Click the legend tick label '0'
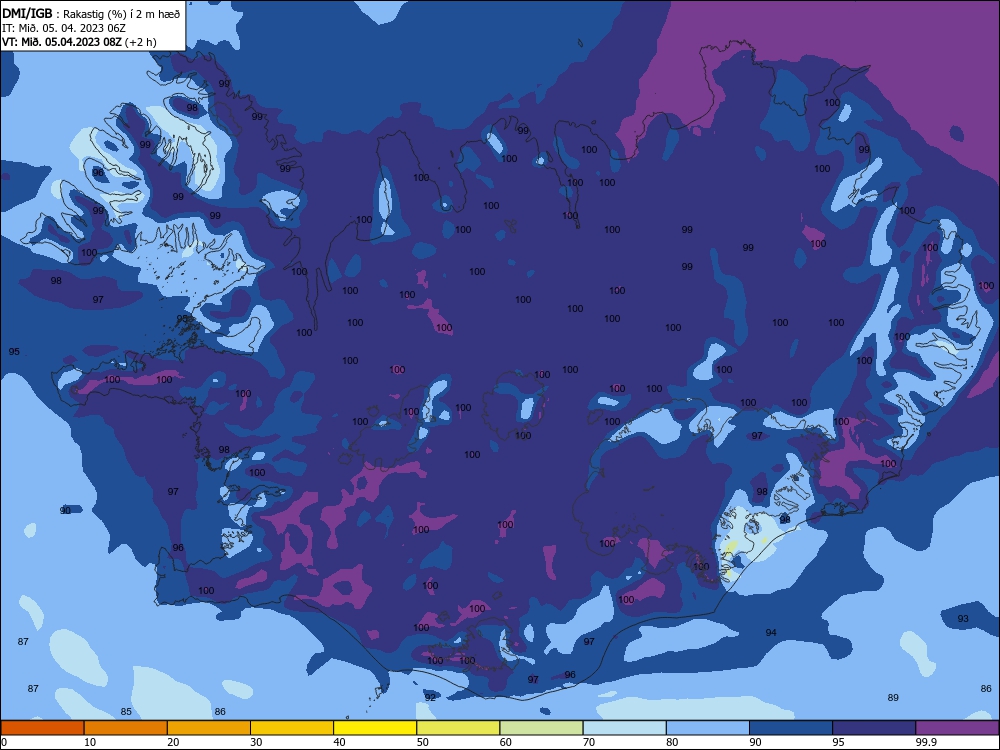This screenshot has width=1000, height=750. coord(4,742)
